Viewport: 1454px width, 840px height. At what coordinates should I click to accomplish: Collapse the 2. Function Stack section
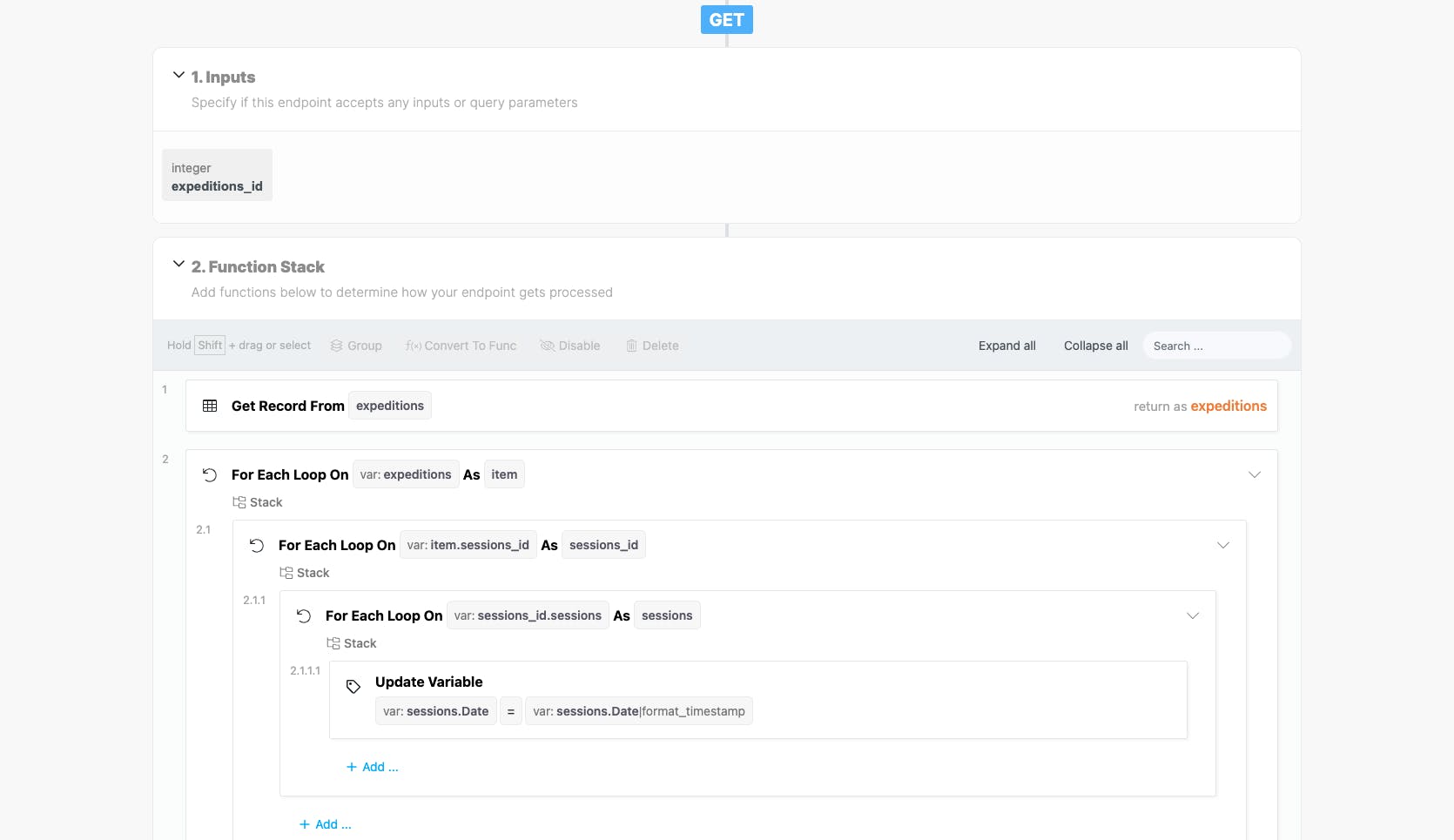178,265
